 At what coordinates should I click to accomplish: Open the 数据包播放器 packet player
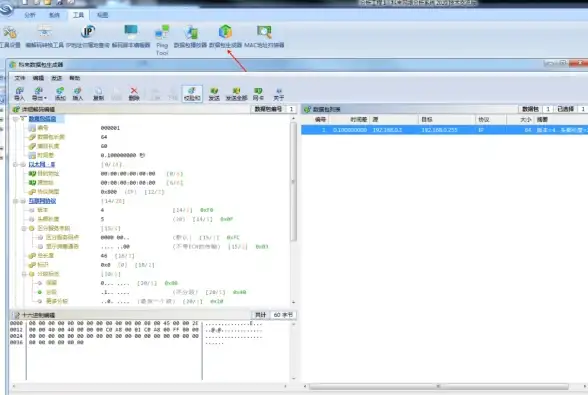(190, 37)
